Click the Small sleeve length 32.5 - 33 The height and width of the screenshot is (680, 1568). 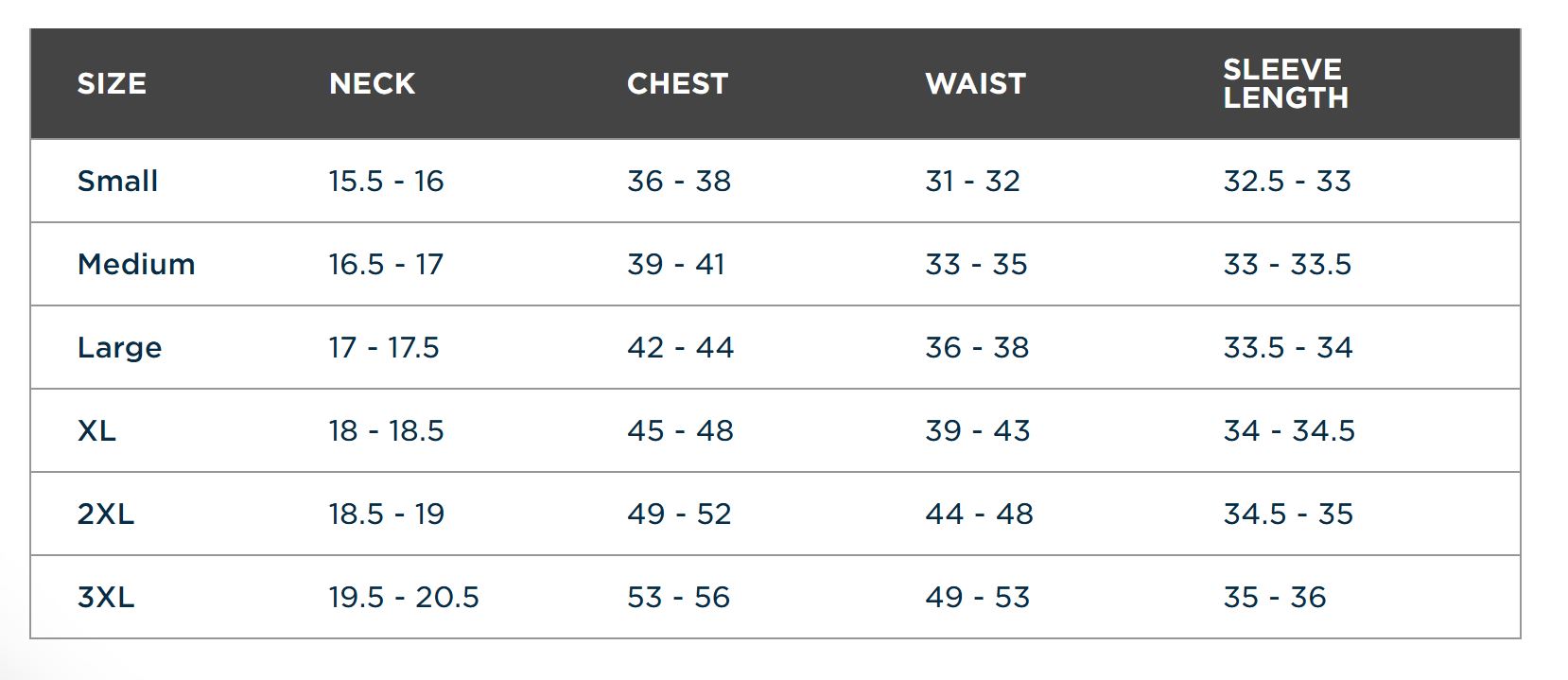1287,181
